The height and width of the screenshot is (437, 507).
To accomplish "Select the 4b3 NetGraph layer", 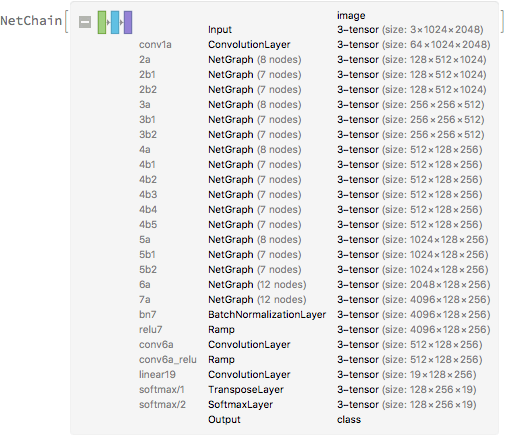I will tap(314, 195).
